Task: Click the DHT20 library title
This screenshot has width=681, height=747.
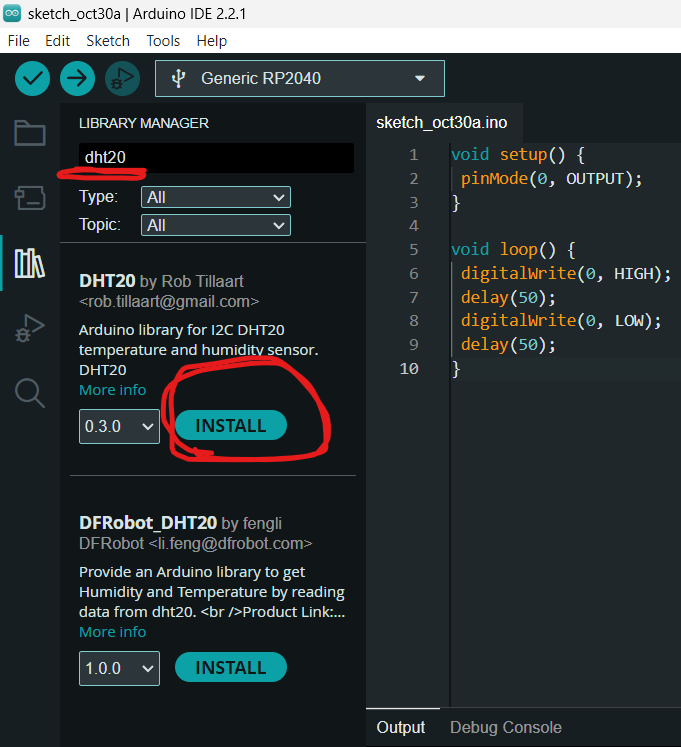Action: click(107, 281)
